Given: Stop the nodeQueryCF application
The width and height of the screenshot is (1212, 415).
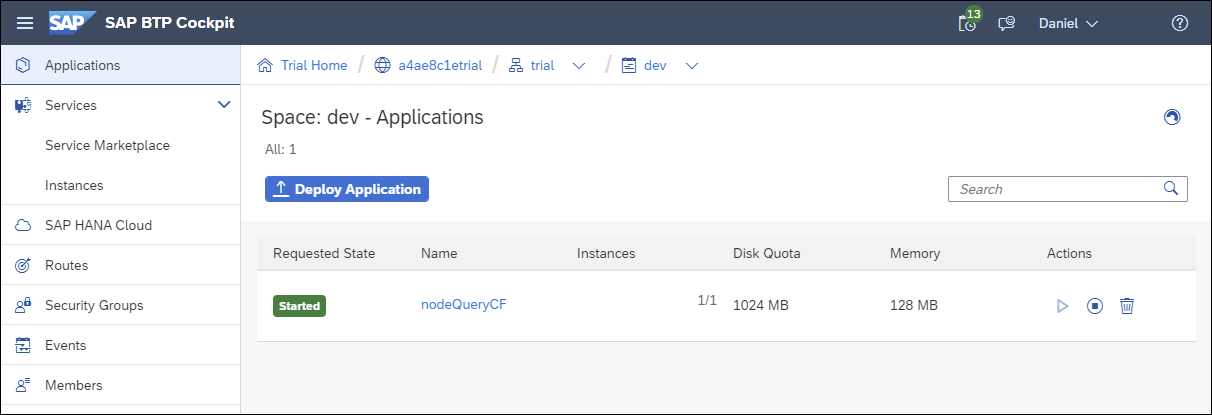Looking at the screenshot, I should [1095, 305].
